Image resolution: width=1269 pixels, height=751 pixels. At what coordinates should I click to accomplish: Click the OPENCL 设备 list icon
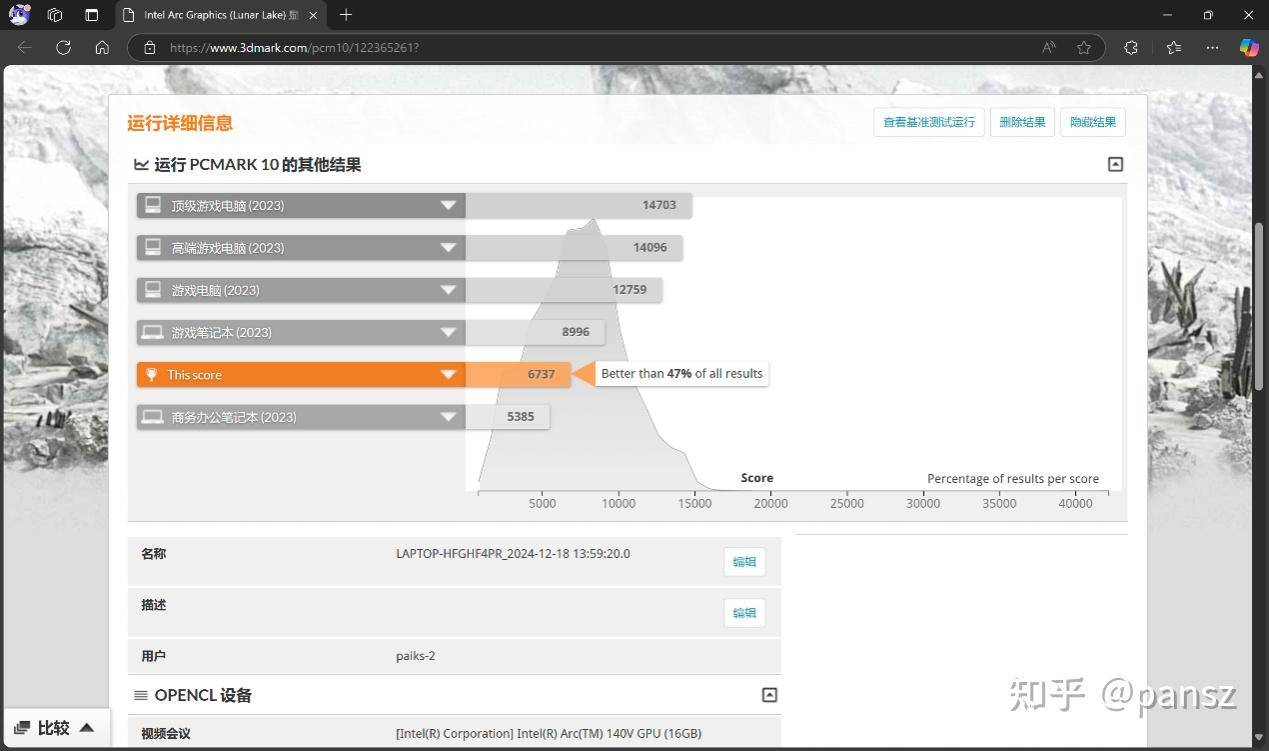tap(141, 695)
